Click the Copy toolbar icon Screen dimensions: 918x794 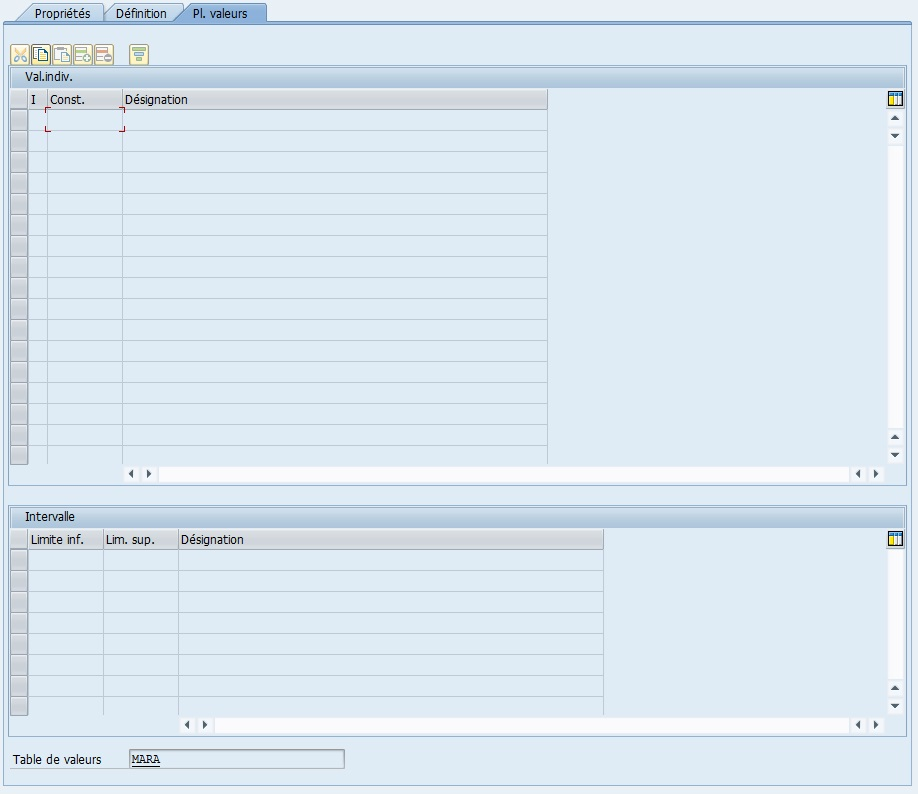pos(41,55)
